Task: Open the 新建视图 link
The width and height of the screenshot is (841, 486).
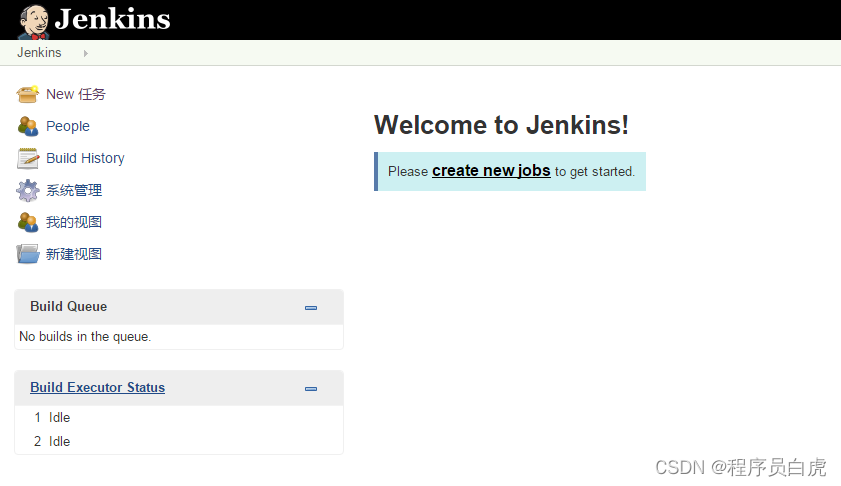Action: [x=74, y=254]
